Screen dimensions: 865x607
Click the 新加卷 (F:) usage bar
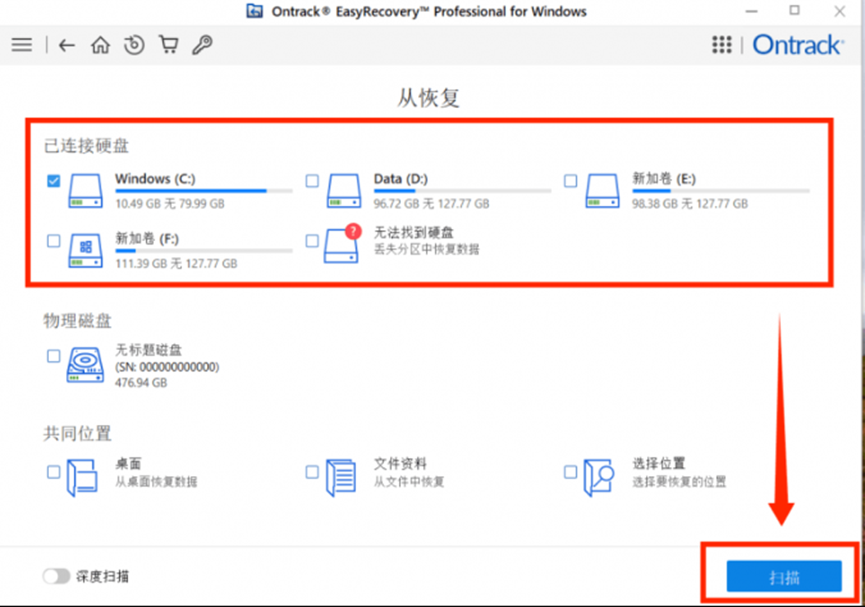[x=204, y=251]
